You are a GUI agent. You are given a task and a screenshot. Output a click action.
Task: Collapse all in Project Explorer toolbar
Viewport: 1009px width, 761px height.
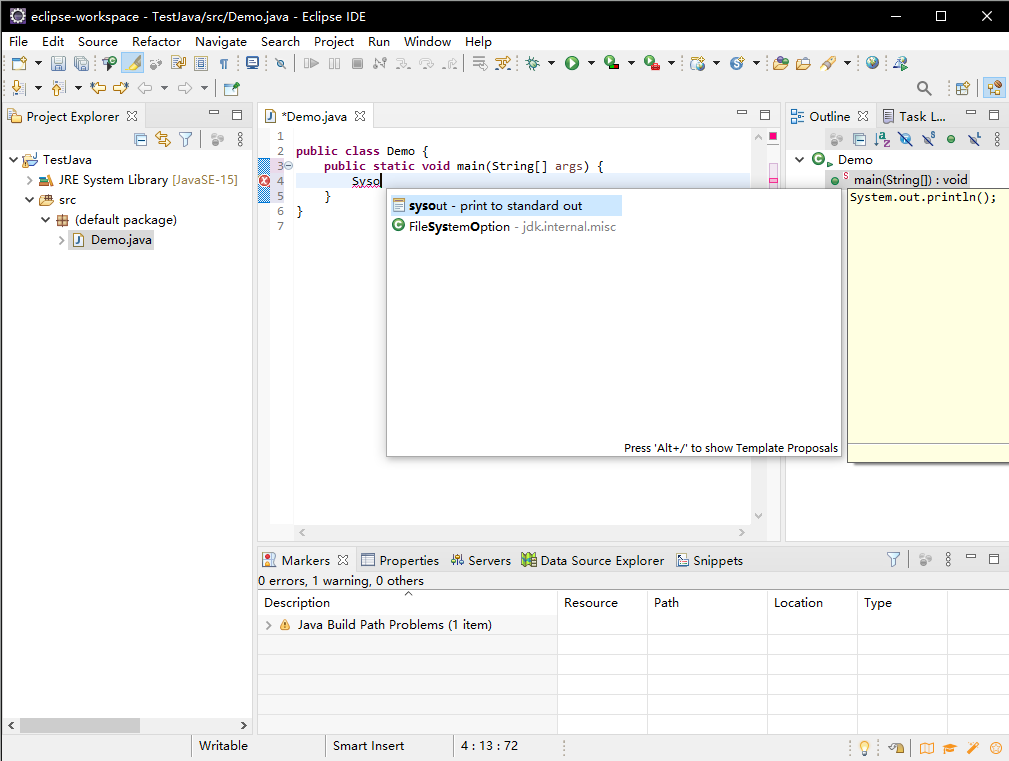141,139
